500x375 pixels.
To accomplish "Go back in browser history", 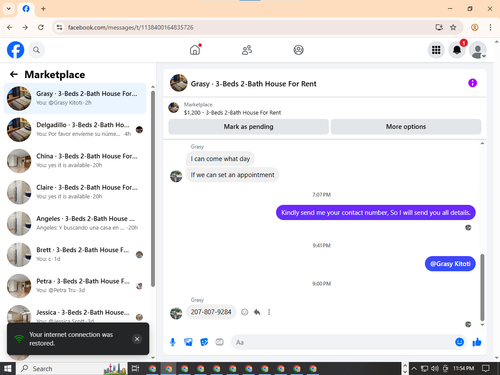I will 10,27.
